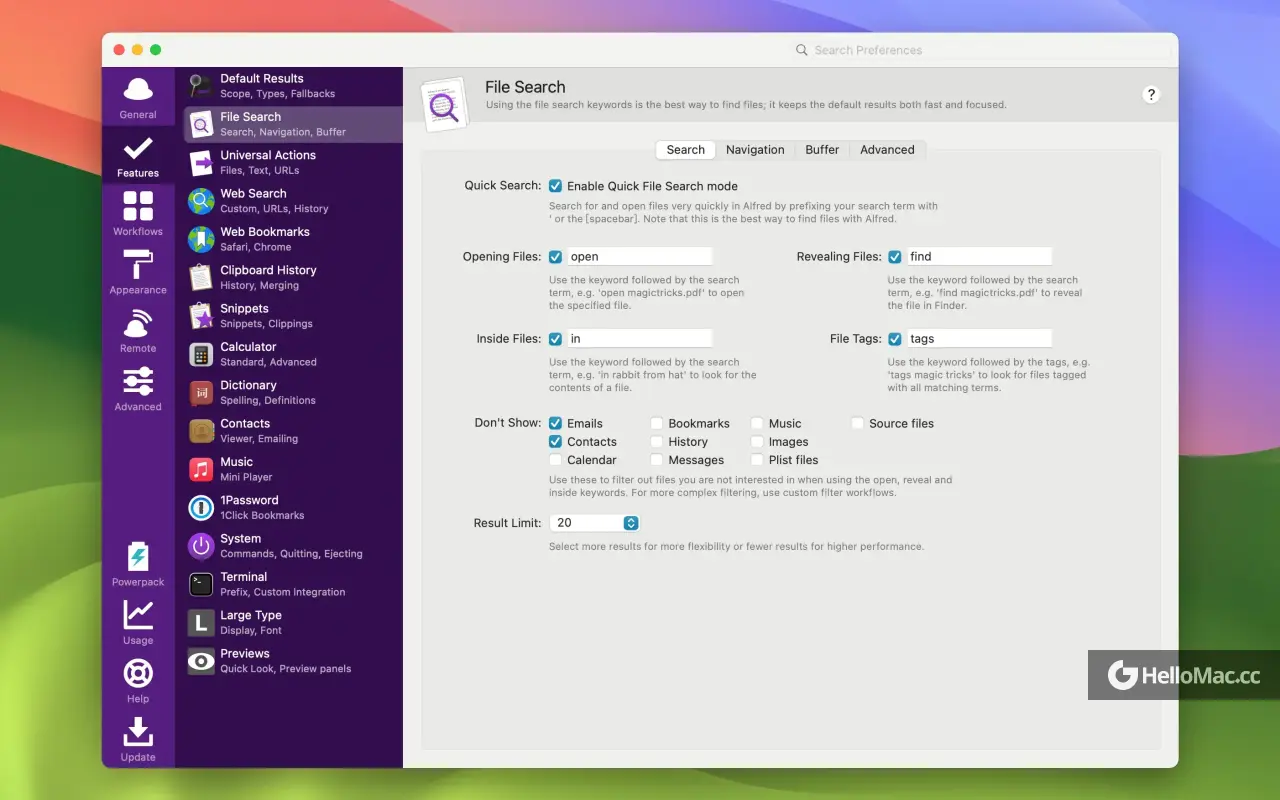Select Web Bookmarks feature icon
The image size is (1280, 800).
(202, 239)
